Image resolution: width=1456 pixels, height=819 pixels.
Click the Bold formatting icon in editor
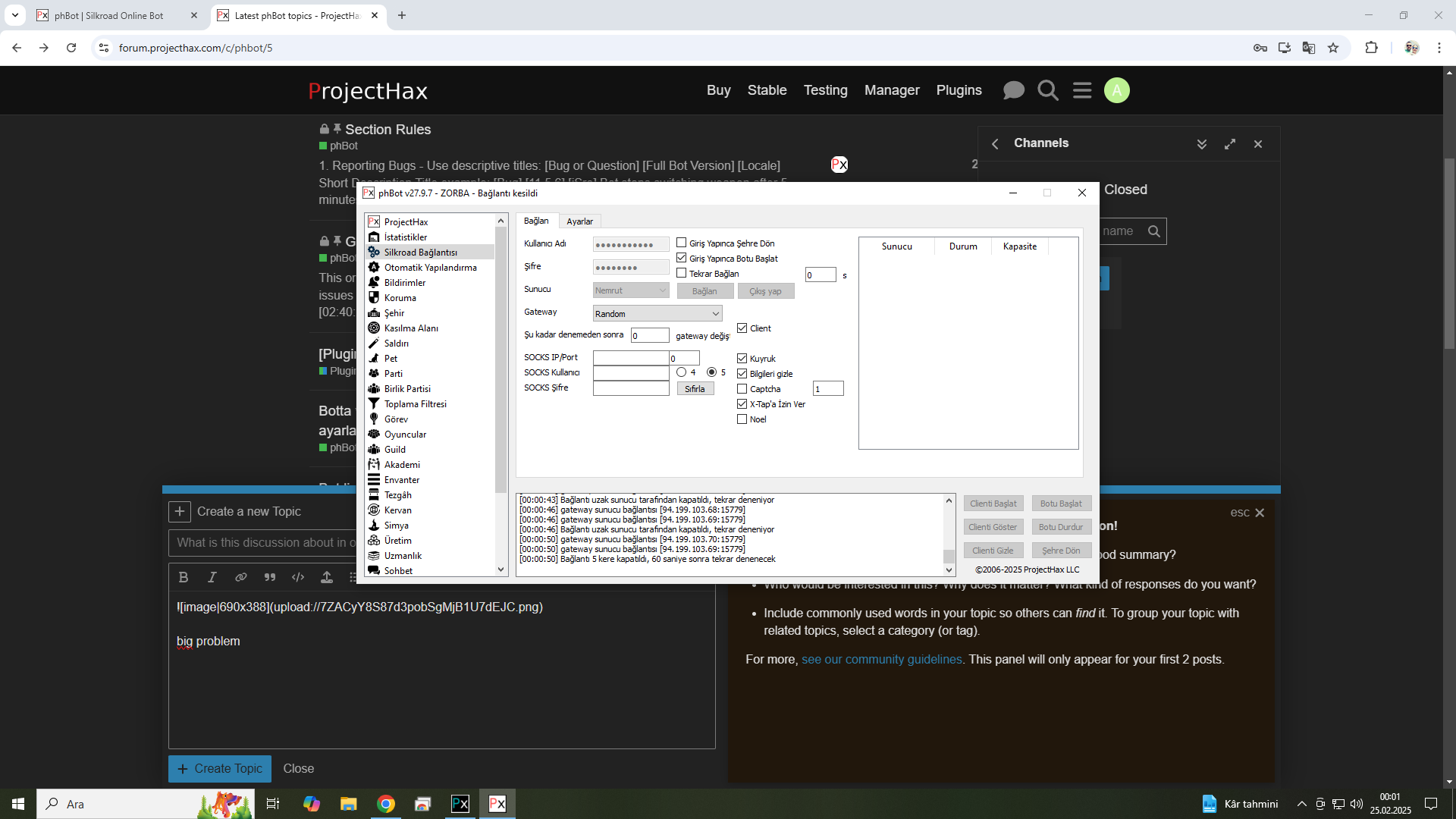click(x=184, y=577)
